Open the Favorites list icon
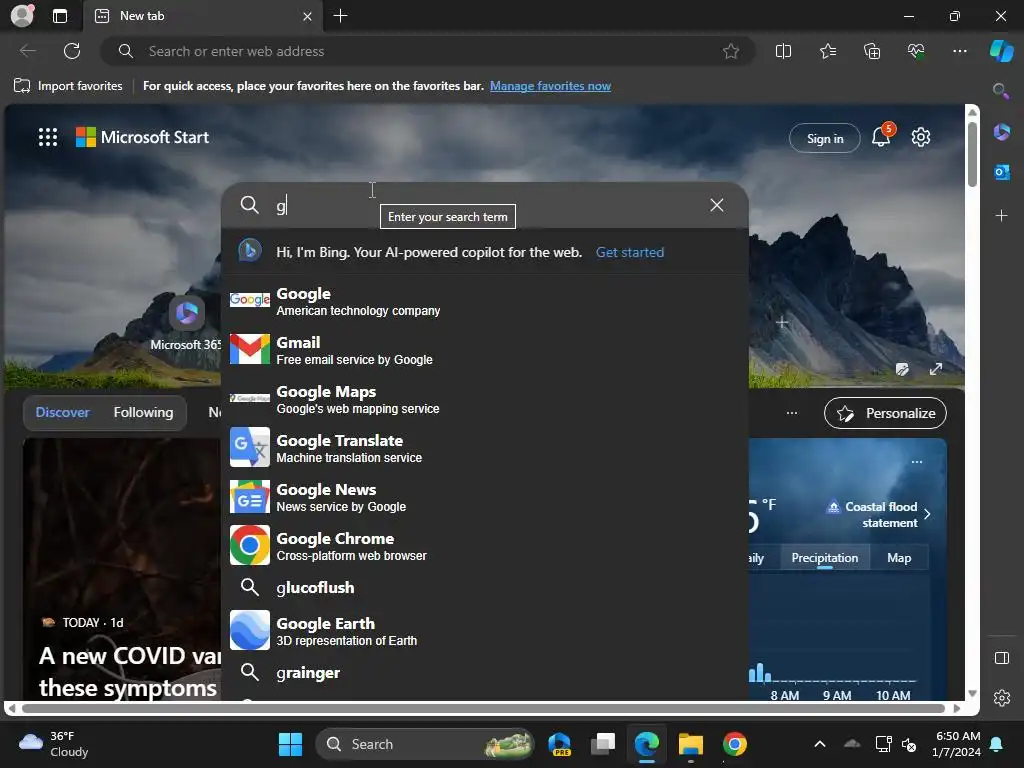The image size is (1024, 768). point(827,51)
